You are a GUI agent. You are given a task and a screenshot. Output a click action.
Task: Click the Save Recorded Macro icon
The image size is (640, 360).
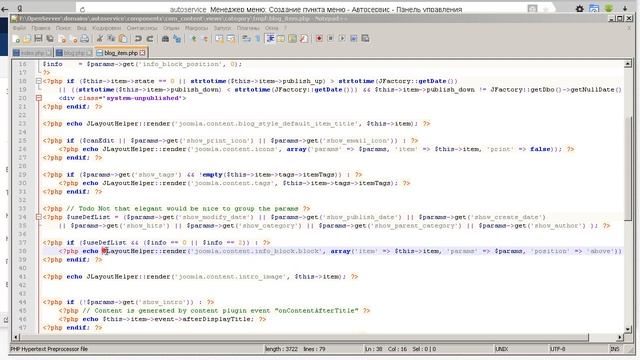pyautogui.click(x=365, y=39)
